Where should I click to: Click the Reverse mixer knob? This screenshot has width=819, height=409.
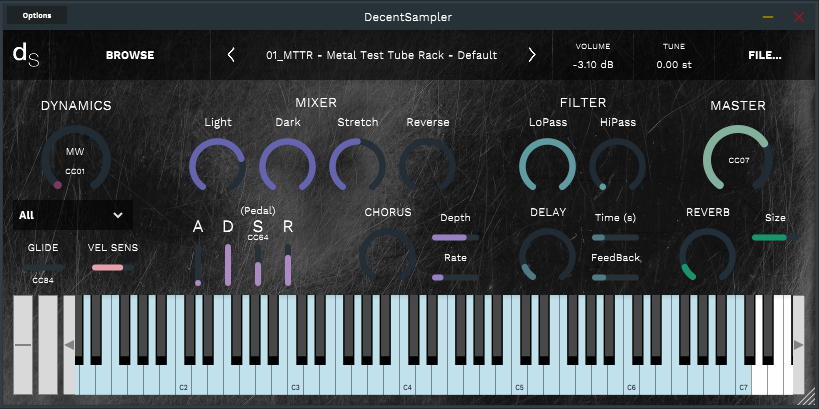(428, 166)
